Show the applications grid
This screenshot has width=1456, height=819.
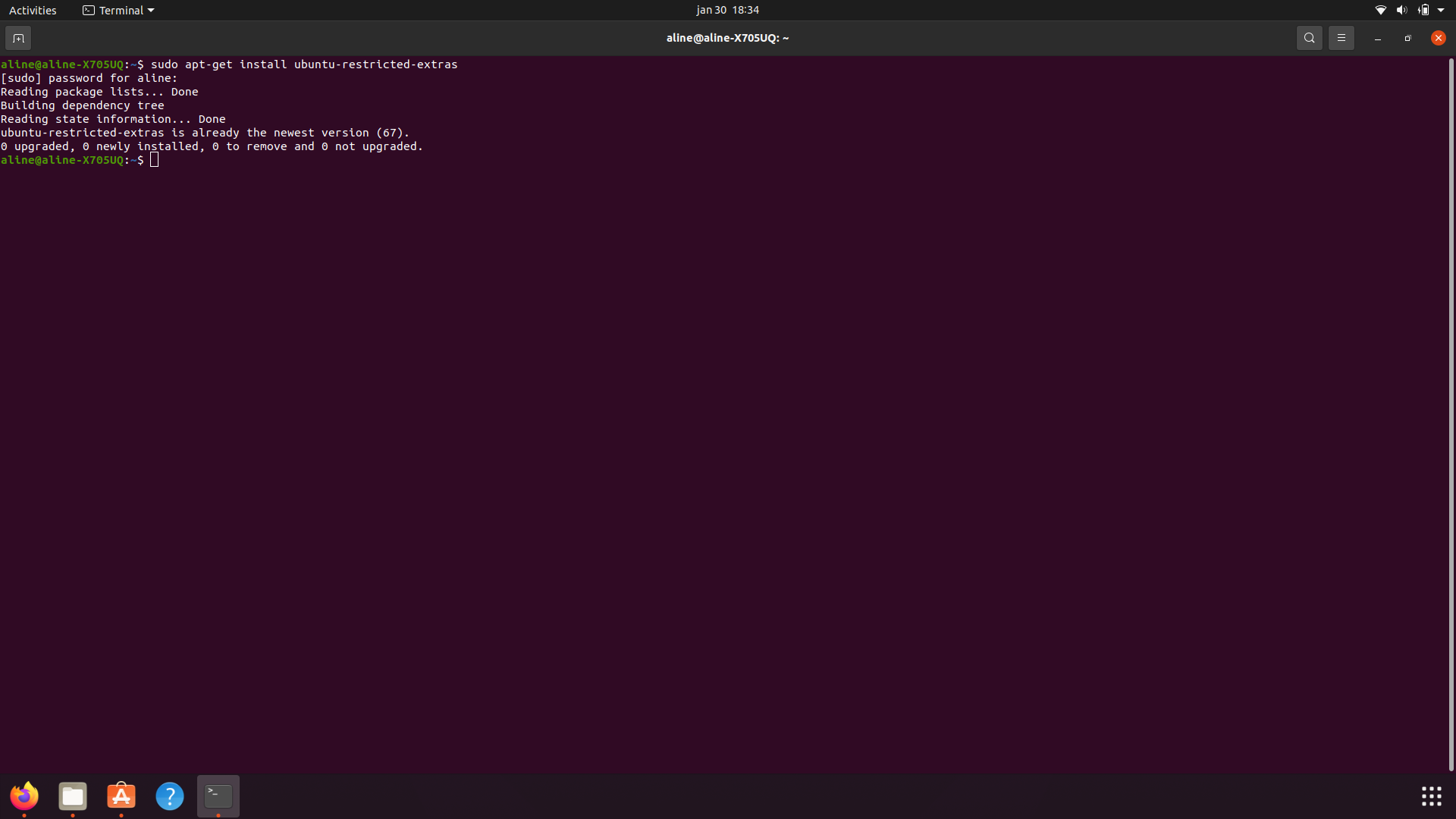[1431, 795]
